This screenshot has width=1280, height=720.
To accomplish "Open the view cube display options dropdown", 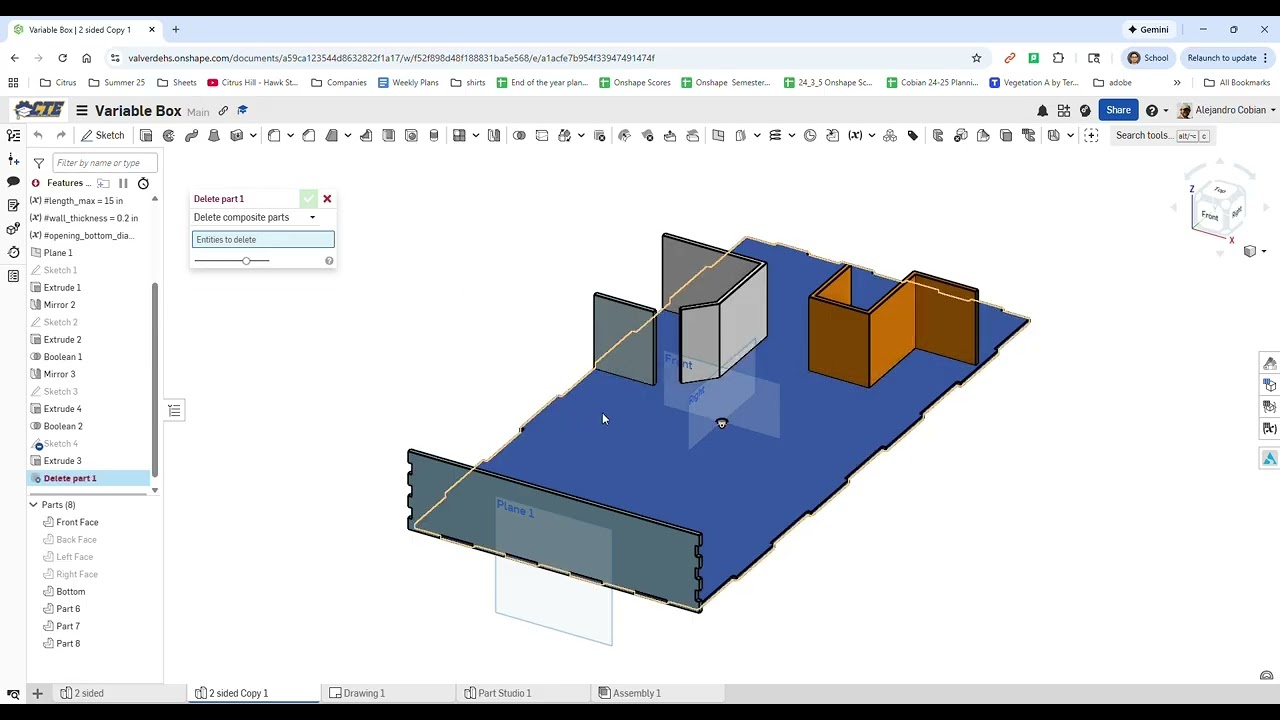I will [x=1254, y=251].
